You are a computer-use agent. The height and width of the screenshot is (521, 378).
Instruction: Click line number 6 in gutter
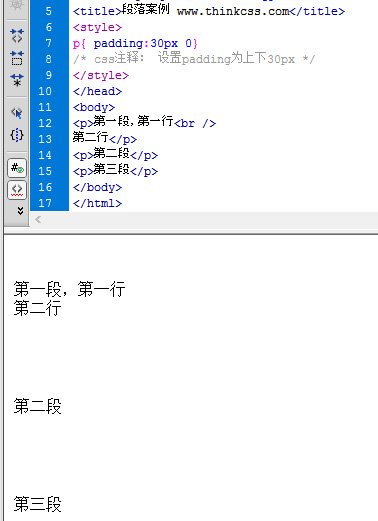pos(49,27)
